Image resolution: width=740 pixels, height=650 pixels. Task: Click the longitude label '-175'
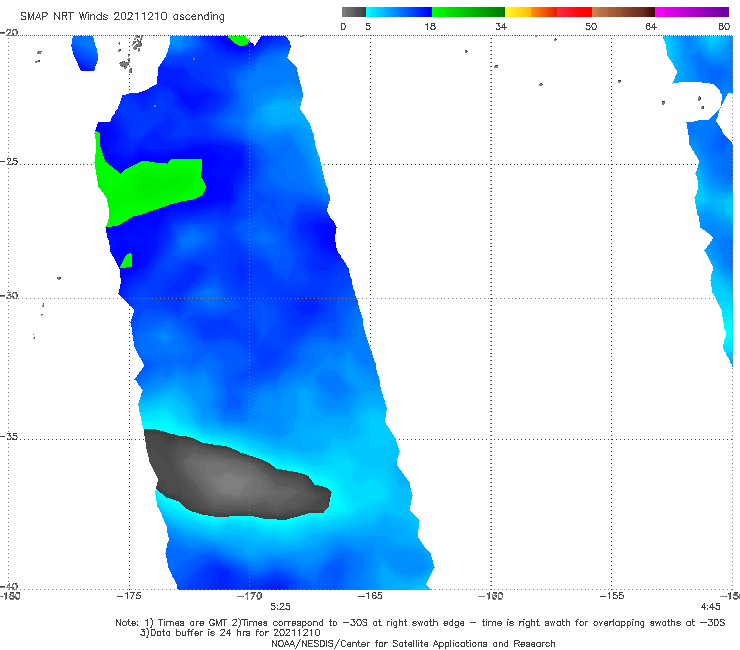pyautogui.click(x=129, y=596)
